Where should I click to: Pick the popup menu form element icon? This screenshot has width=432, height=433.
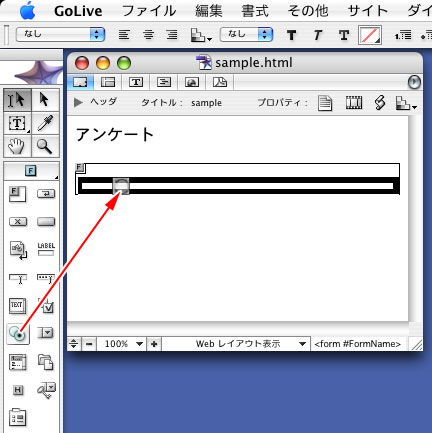click(x=46, y=333)
